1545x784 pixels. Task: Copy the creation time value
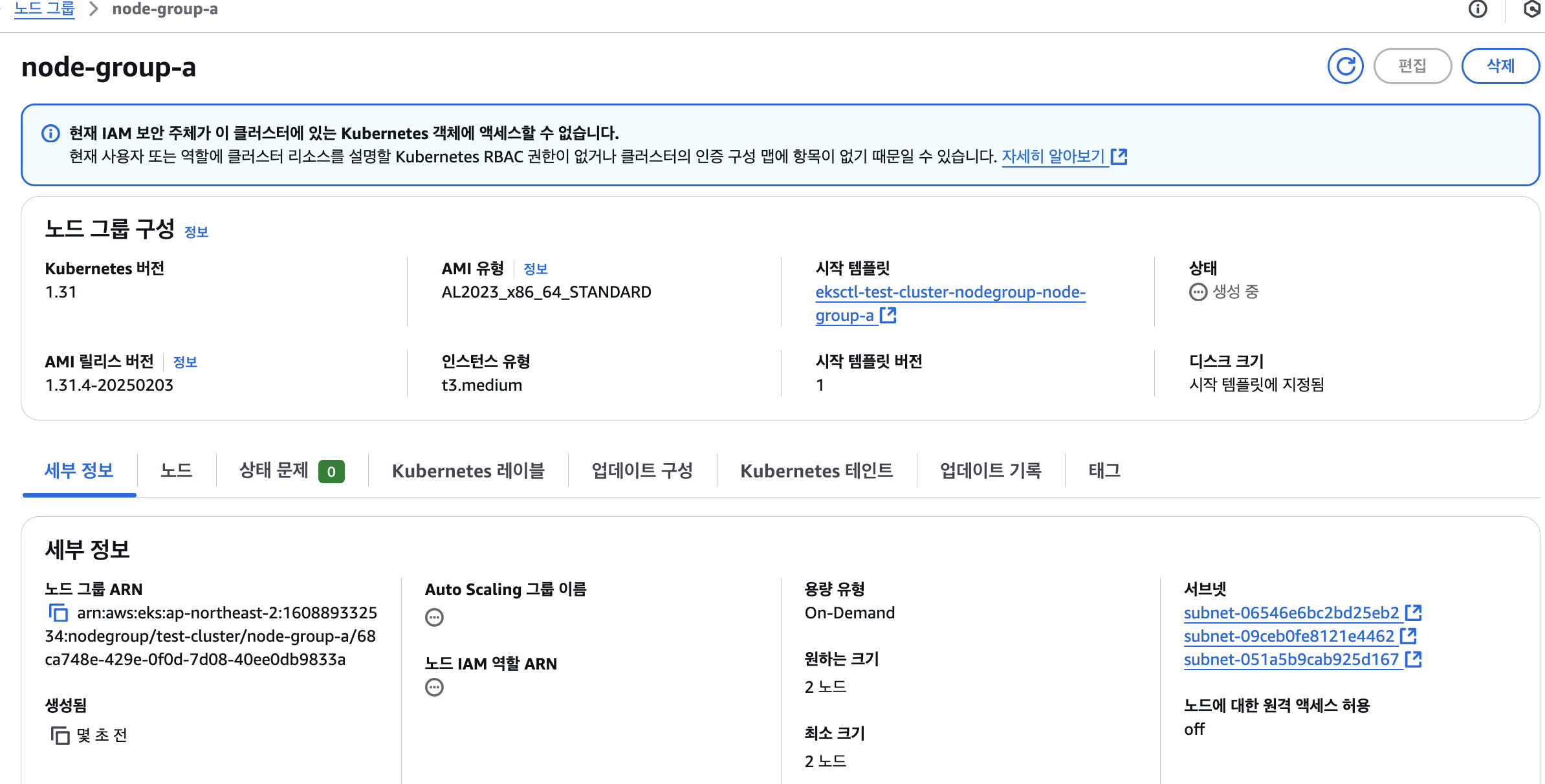click(x=60, y=735)
